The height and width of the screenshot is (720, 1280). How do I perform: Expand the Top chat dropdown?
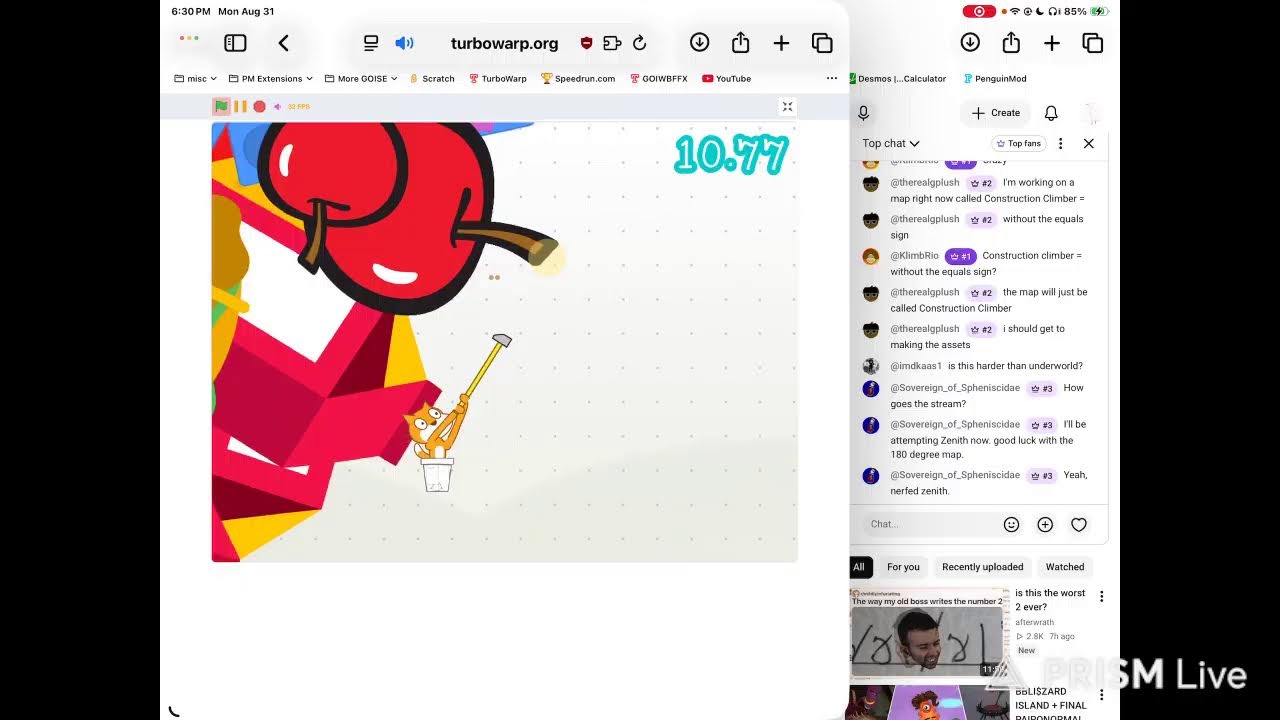pos(891,143)
